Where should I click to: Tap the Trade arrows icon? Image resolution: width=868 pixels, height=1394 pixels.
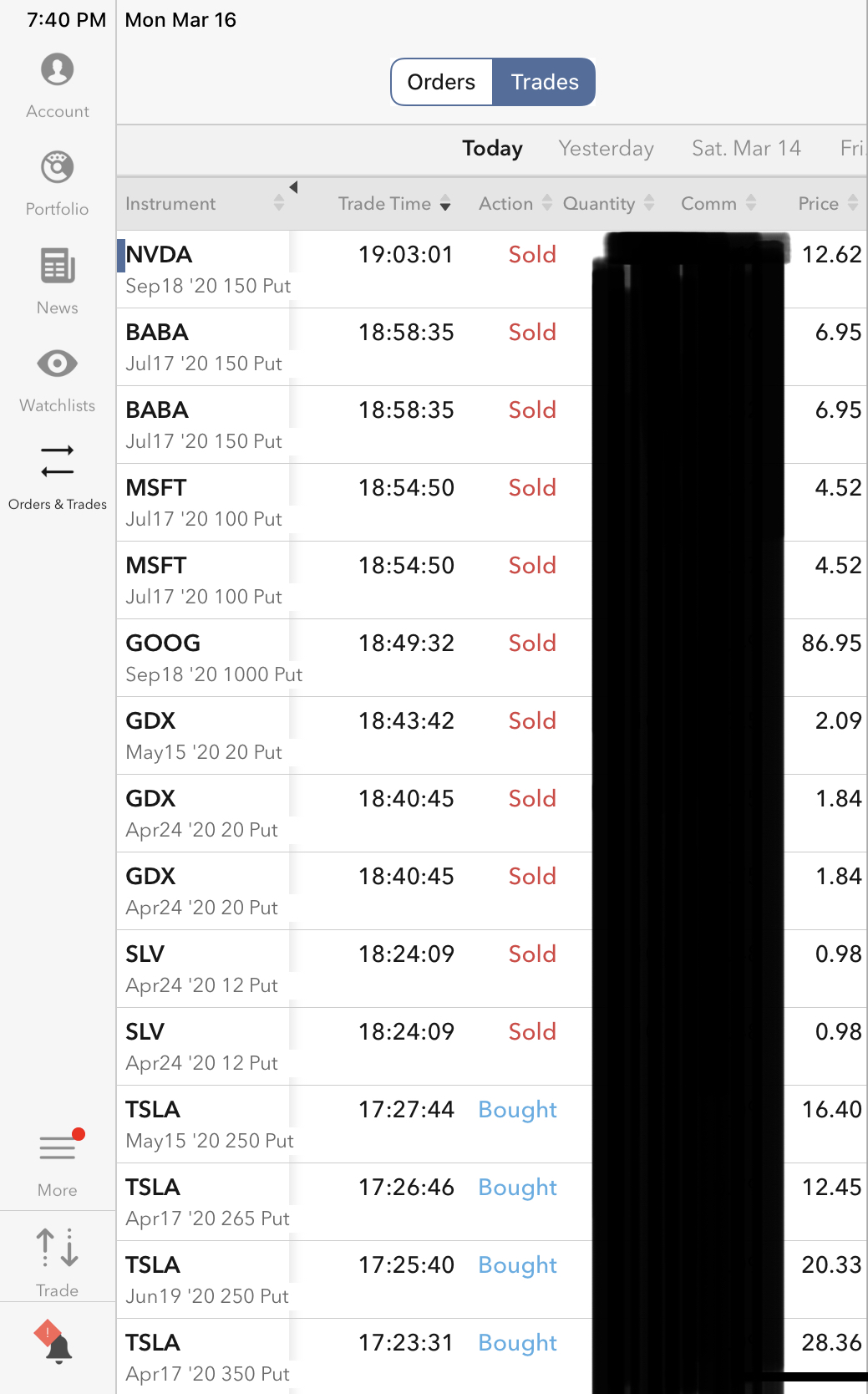pos(58,1248)
